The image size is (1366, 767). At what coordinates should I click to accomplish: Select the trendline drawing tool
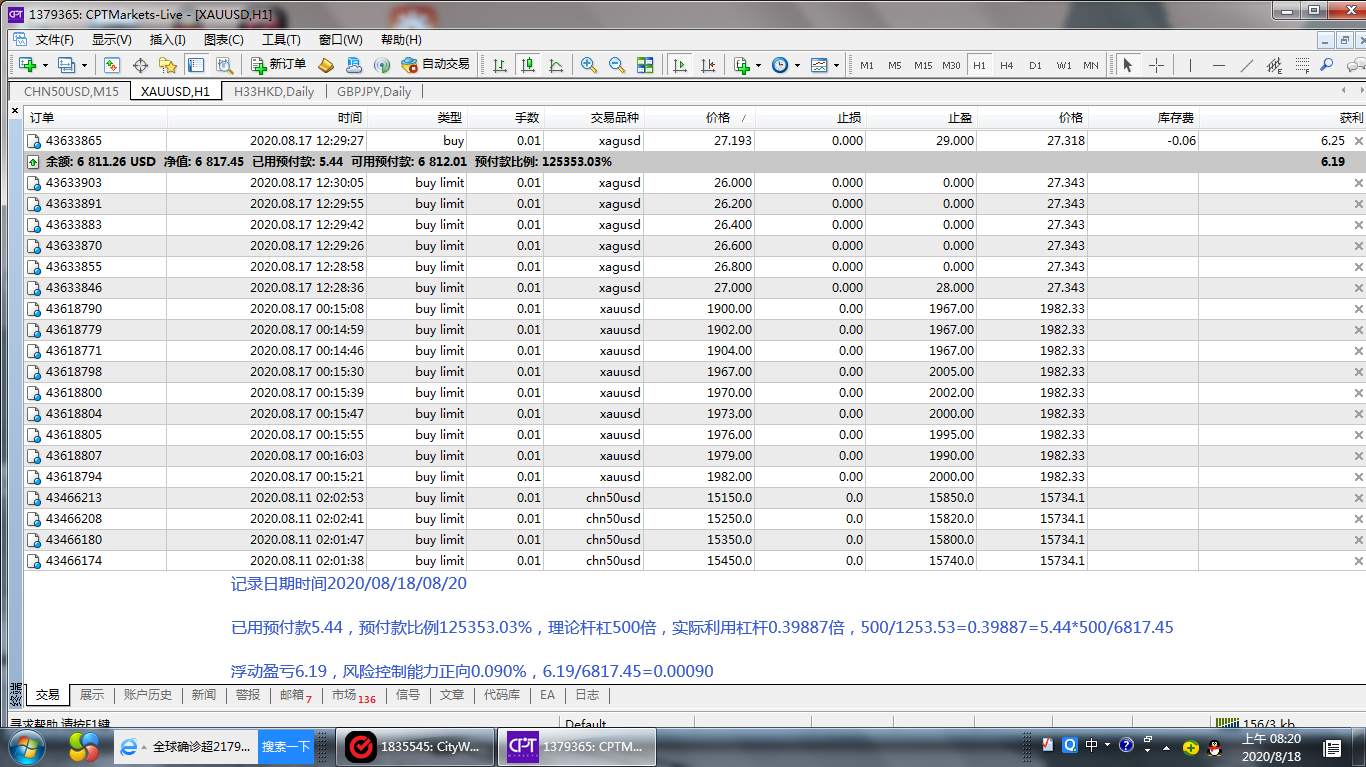[1246, 65]
